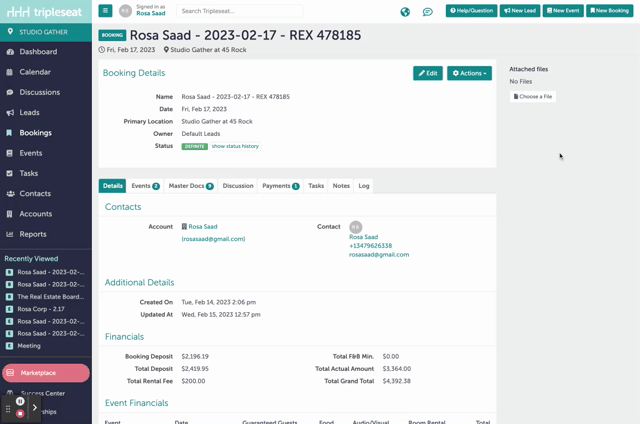Expand the recorder widget arrow
Image resolution: width=640 pixels, height=424 pixels.
(x=35, y=407)
